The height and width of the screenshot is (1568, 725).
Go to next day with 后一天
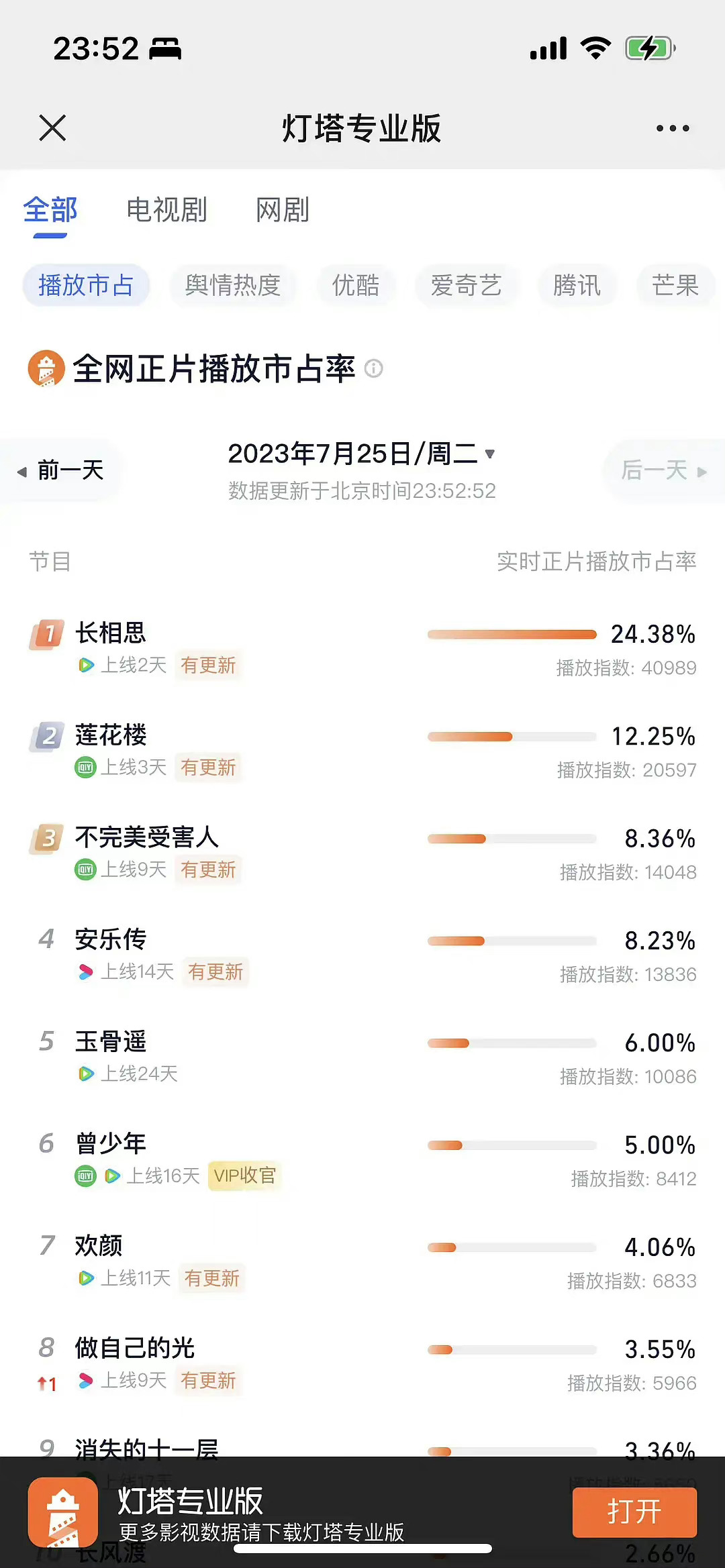(663, 470)
